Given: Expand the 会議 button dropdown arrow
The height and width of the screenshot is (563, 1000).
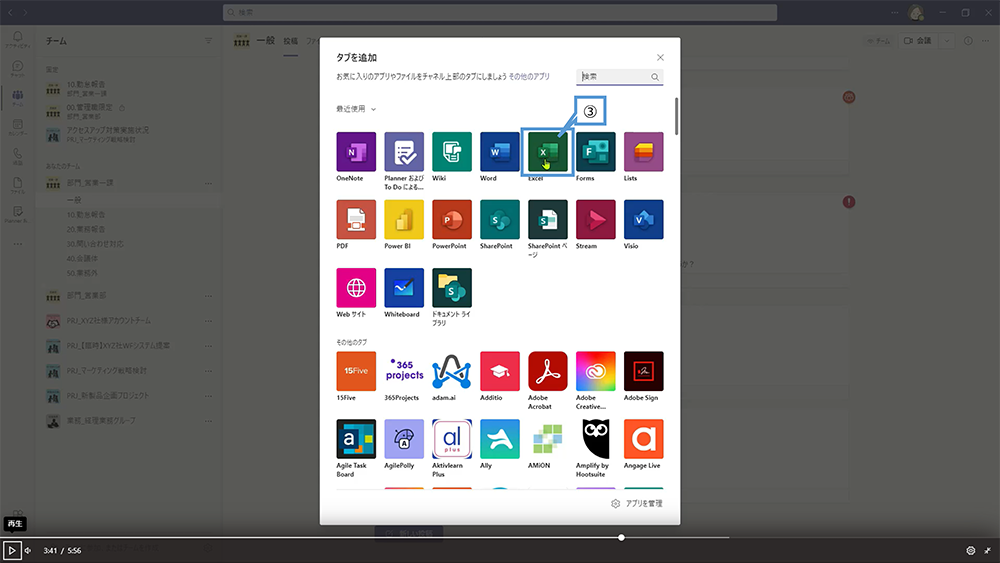Looking at the screenshot, I should 946,41.
